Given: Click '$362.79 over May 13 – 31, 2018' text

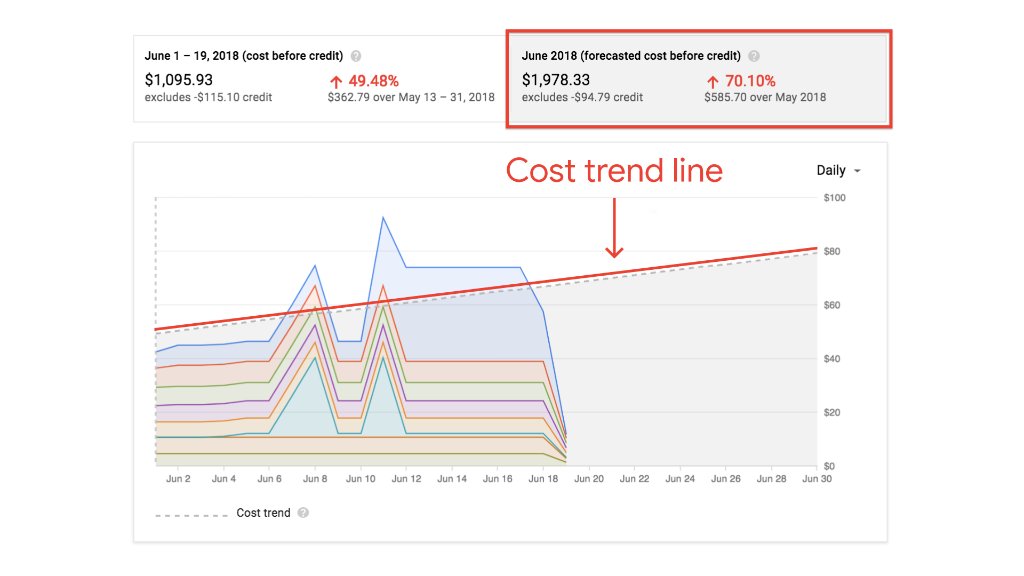Looking at the screenshot, I should [x=411, y=97].
